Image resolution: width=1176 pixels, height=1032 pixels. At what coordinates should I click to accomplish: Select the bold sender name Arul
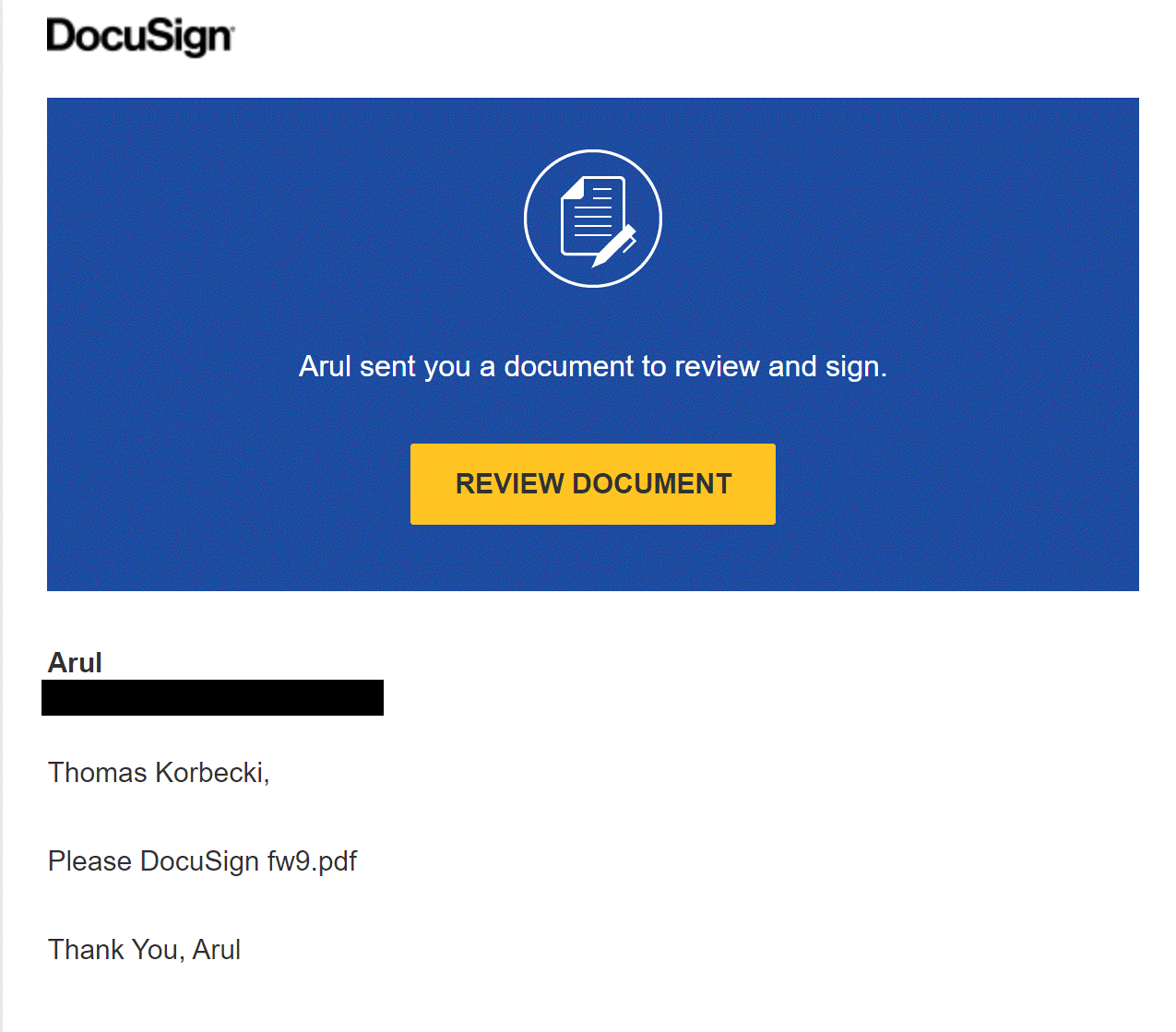point(75,663)
